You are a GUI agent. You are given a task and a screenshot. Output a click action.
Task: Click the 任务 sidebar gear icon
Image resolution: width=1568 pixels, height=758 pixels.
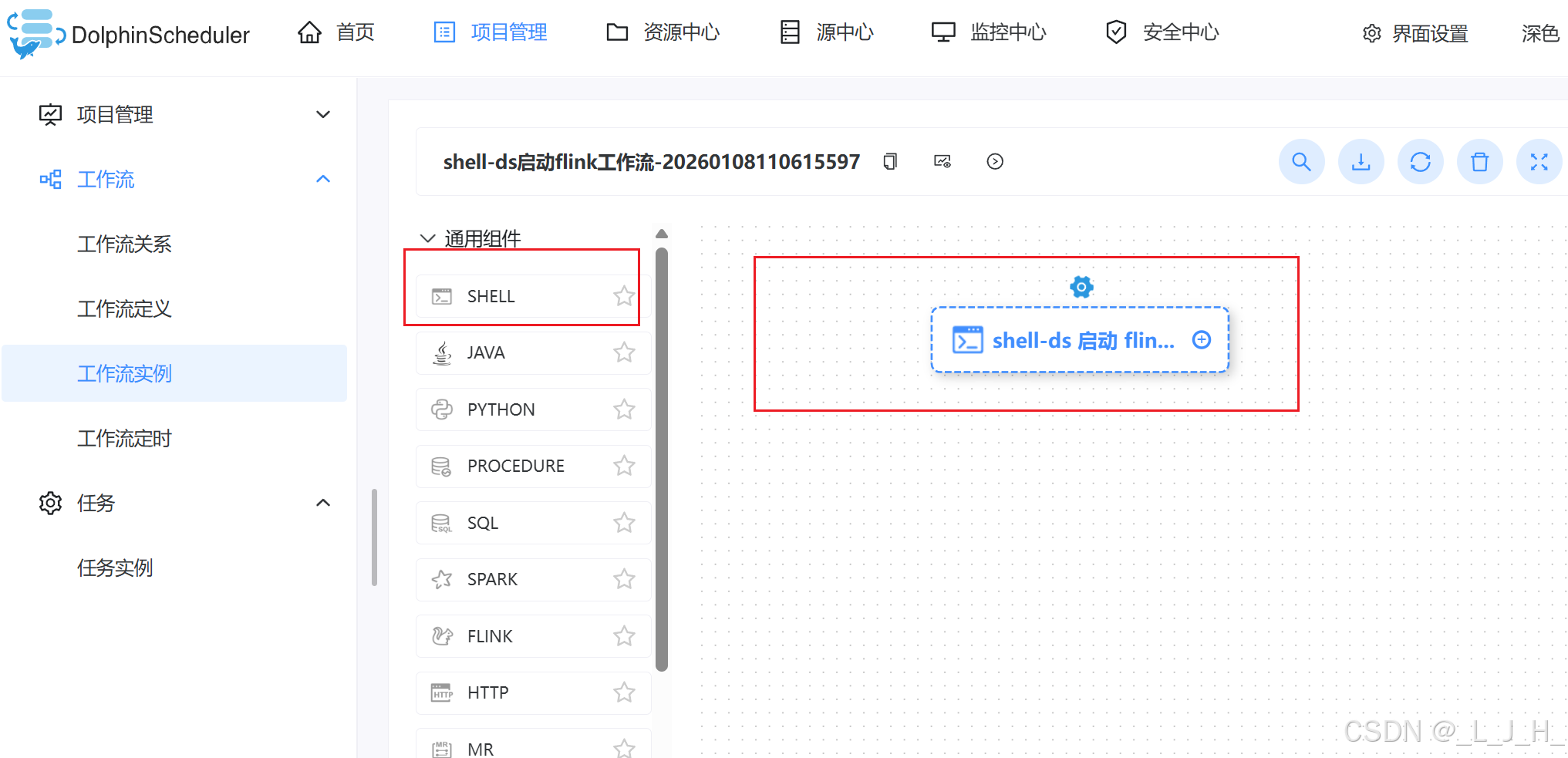(50, 504)
